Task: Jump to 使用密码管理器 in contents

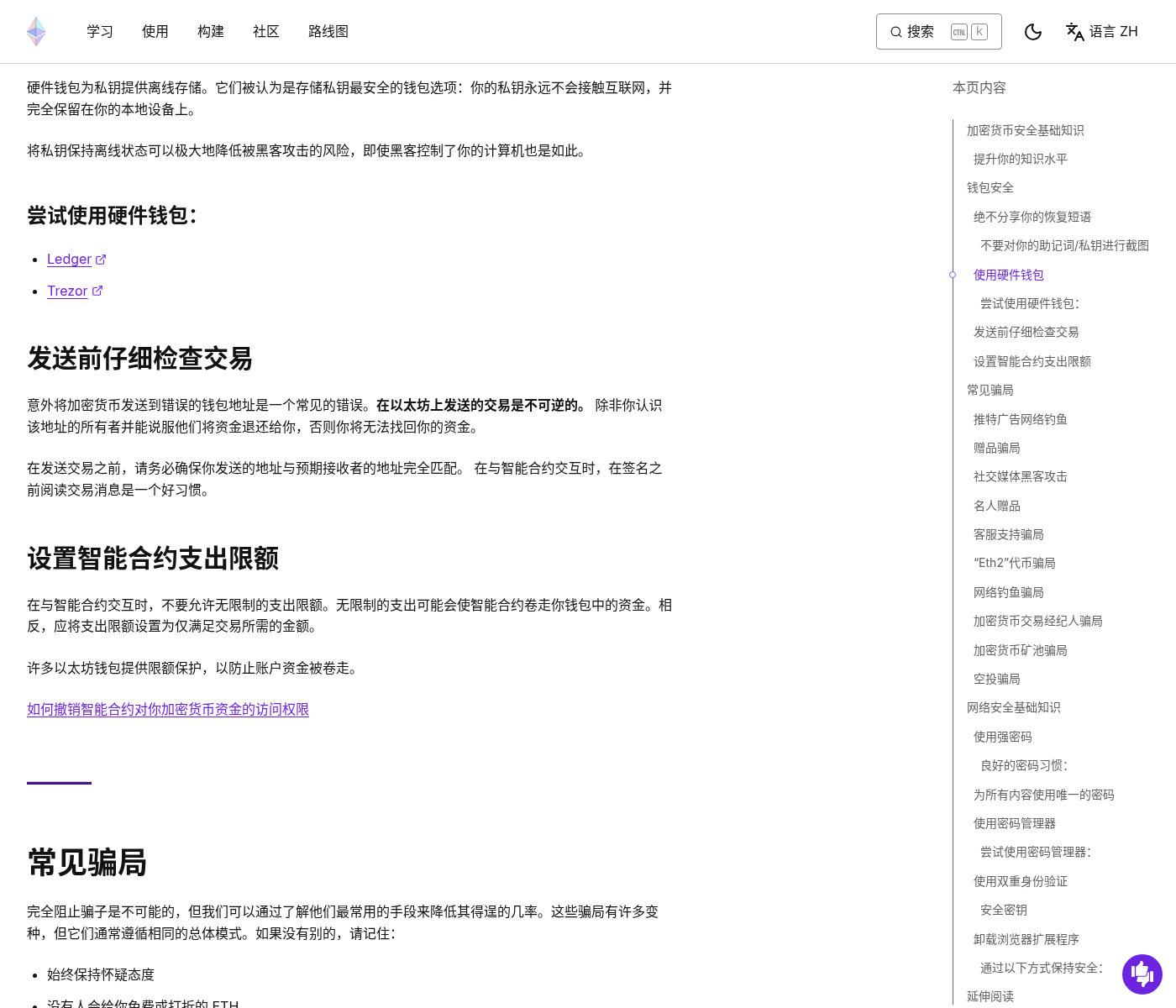Action: [1014, 823]
